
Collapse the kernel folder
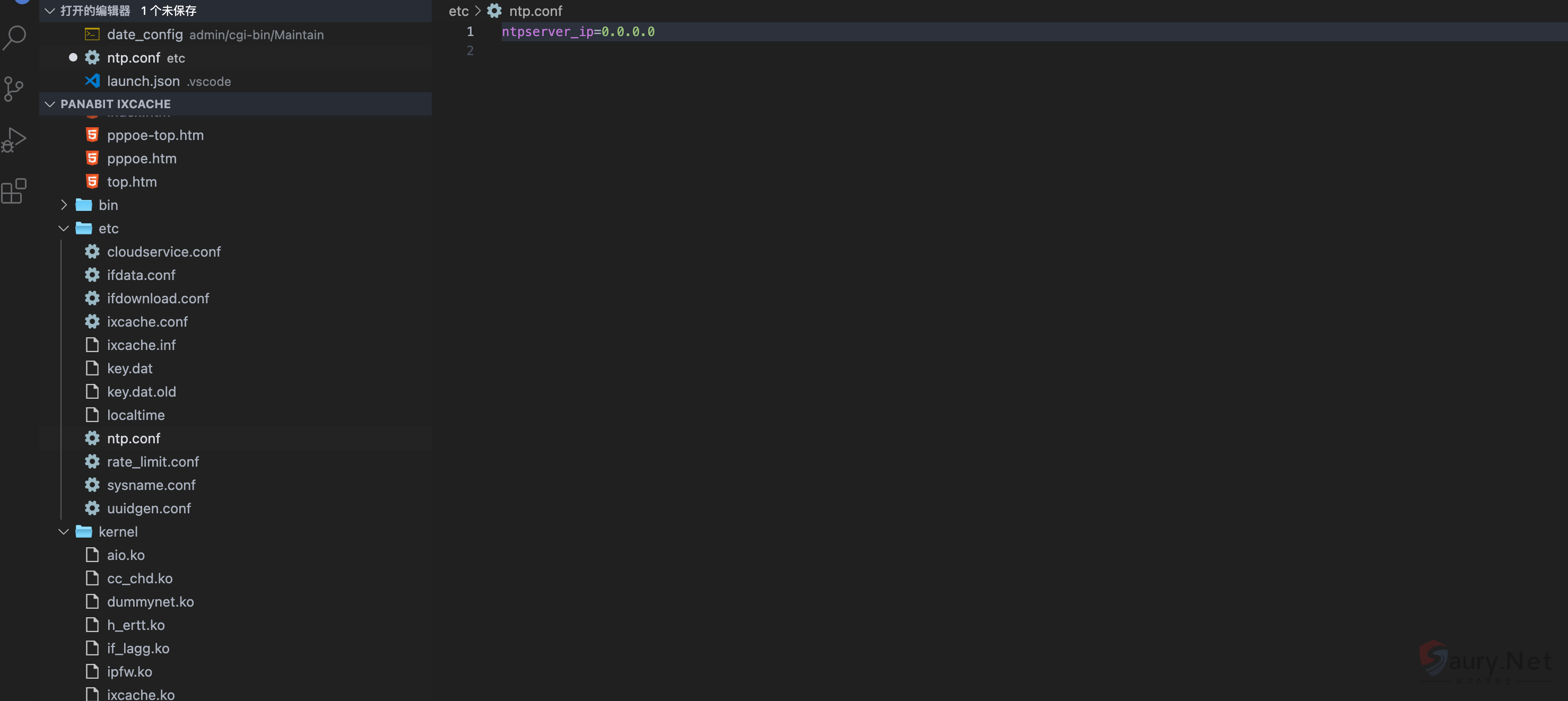point(63,531)
